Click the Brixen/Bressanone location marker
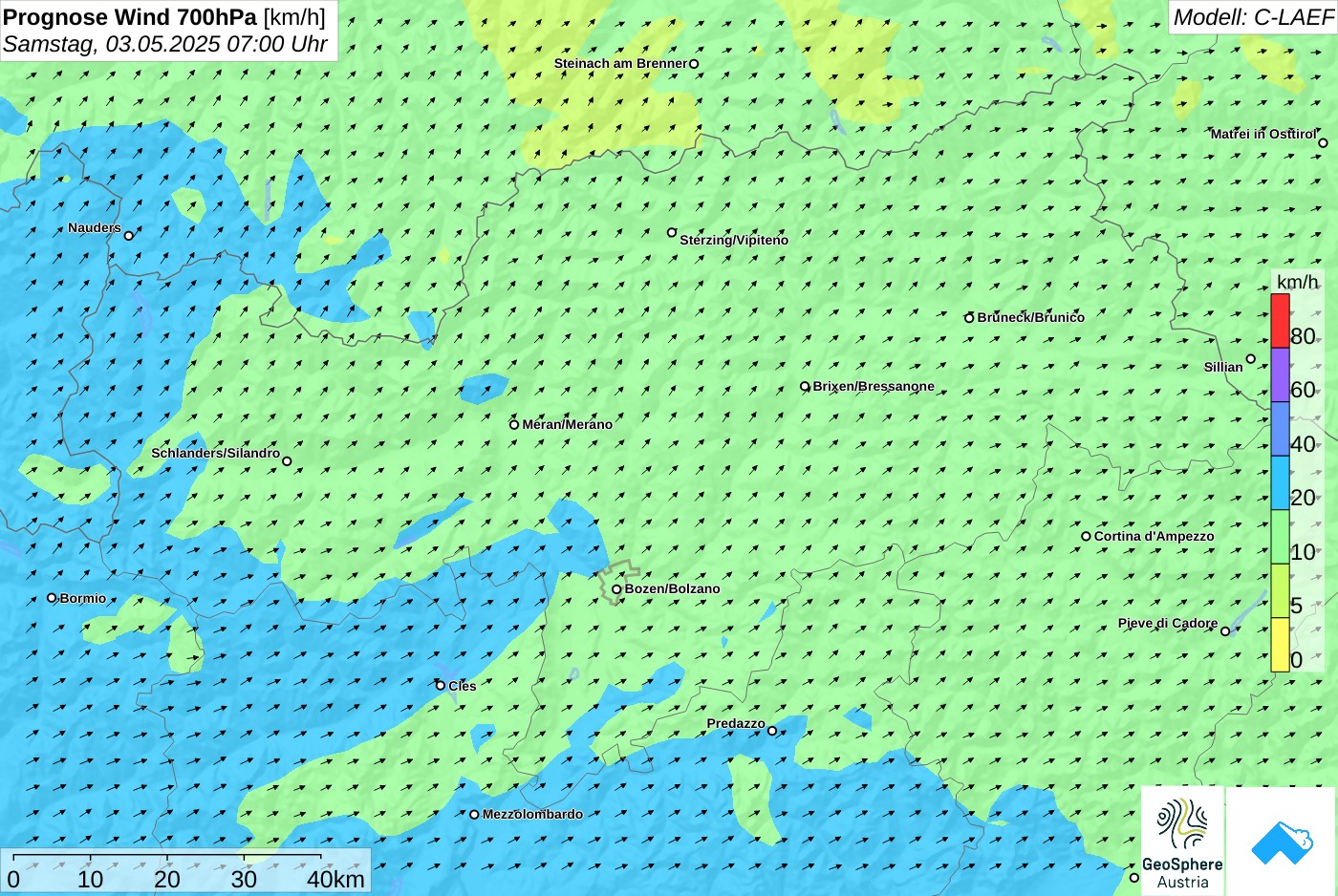Image resolution: width=1338 pixels, height=896 pixels. click(x=805, y=387)
